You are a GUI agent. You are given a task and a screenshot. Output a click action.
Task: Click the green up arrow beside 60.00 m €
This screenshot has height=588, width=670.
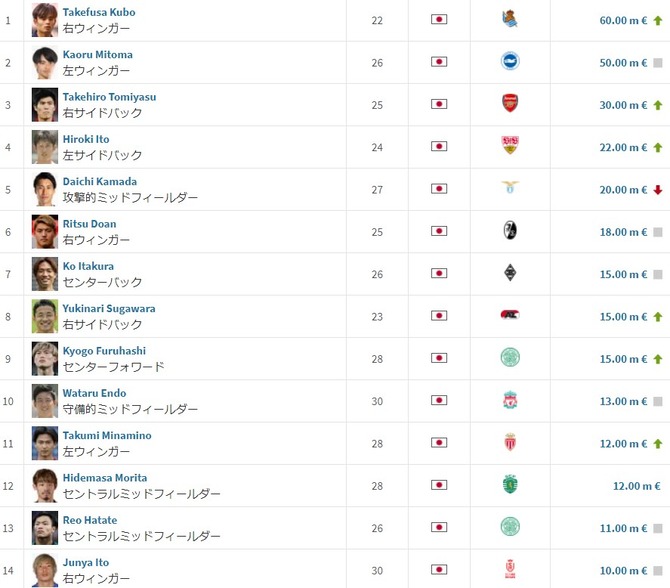[658, 21]
